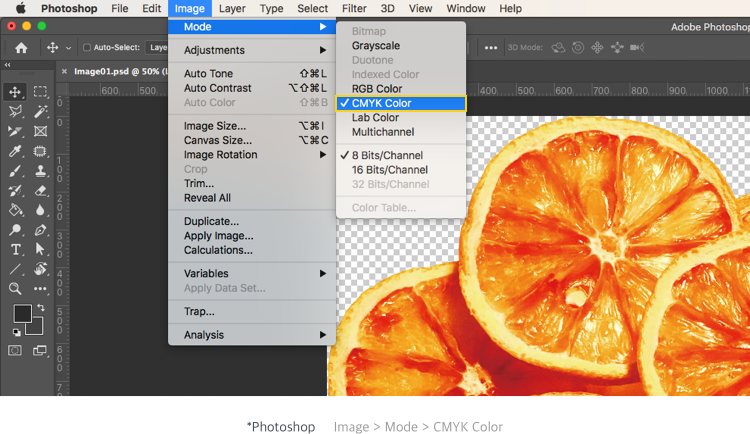Select the Eraser tool

point(40,190)
